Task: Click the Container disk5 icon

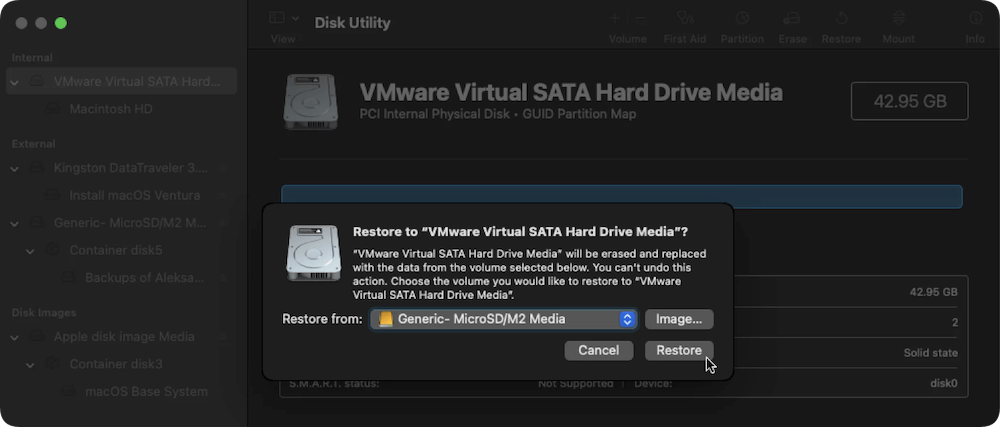Action: click(x=52, y=250)
